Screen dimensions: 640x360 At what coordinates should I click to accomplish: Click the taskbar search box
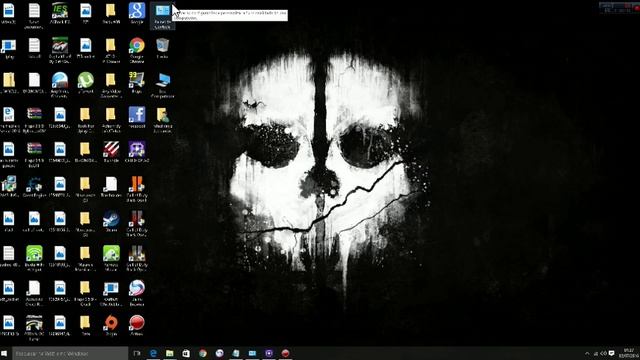point(70,353)
